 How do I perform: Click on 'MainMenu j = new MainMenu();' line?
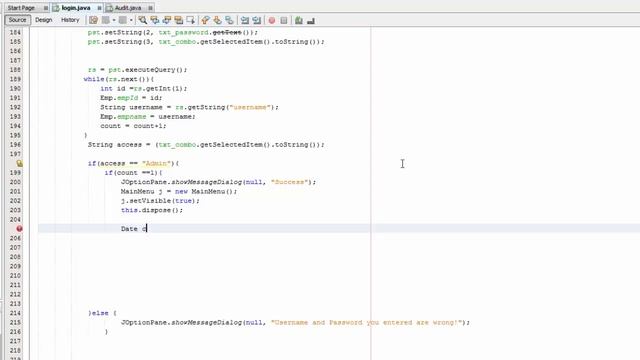pyautogui.click(x=179, y=191)
